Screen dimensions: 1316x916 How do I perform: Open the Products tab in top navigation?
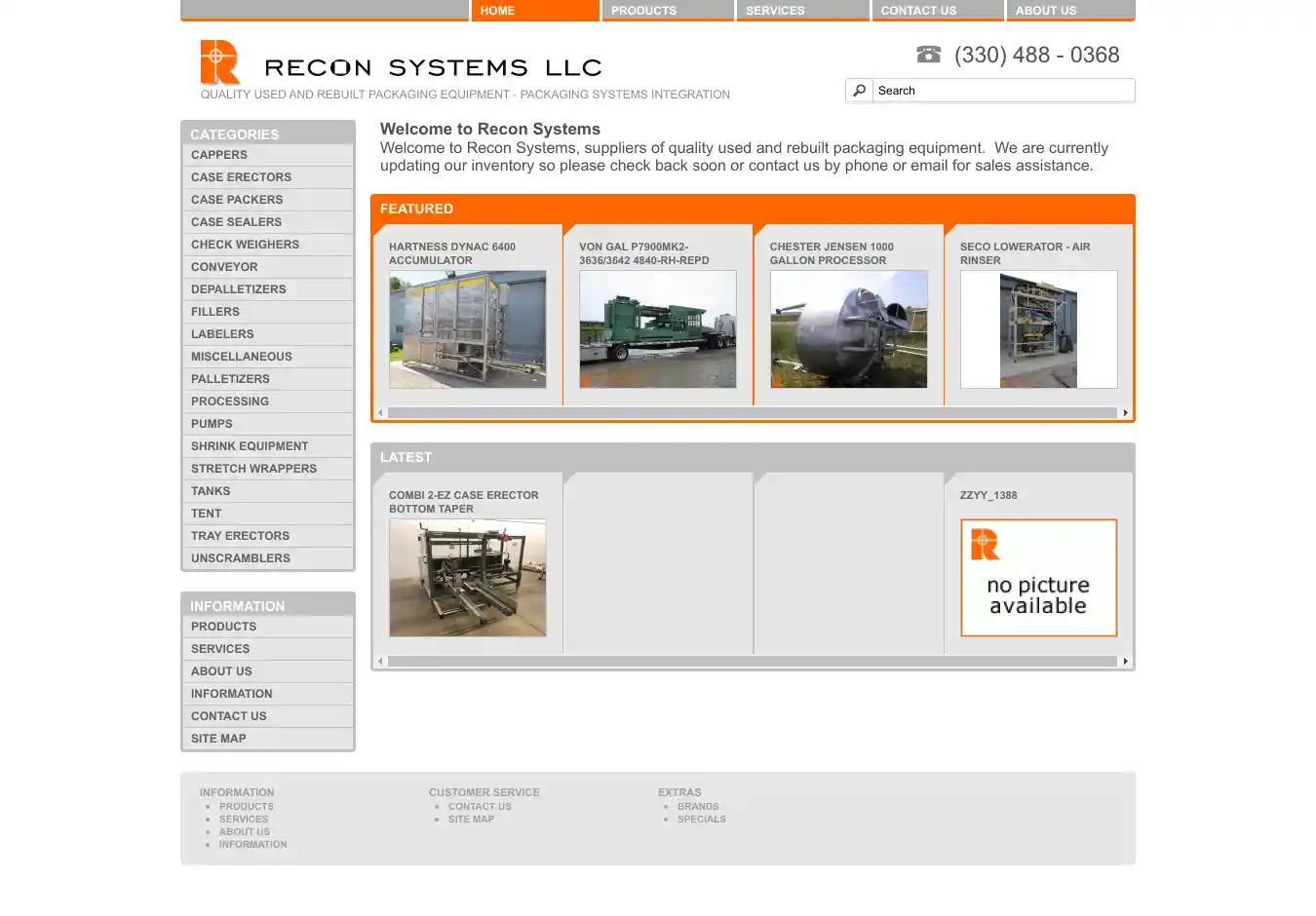click(667, 11)
